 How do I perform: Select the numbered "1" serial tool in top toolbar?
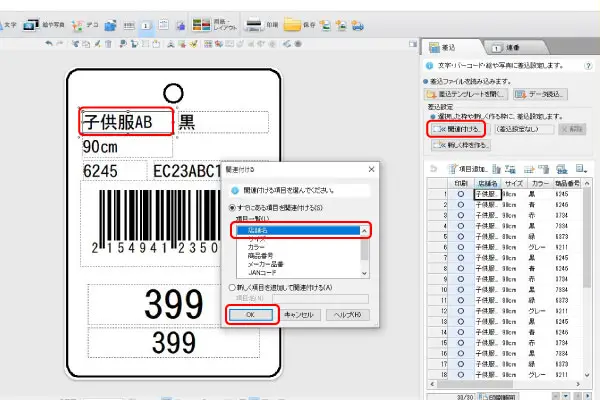coord(146,26)
